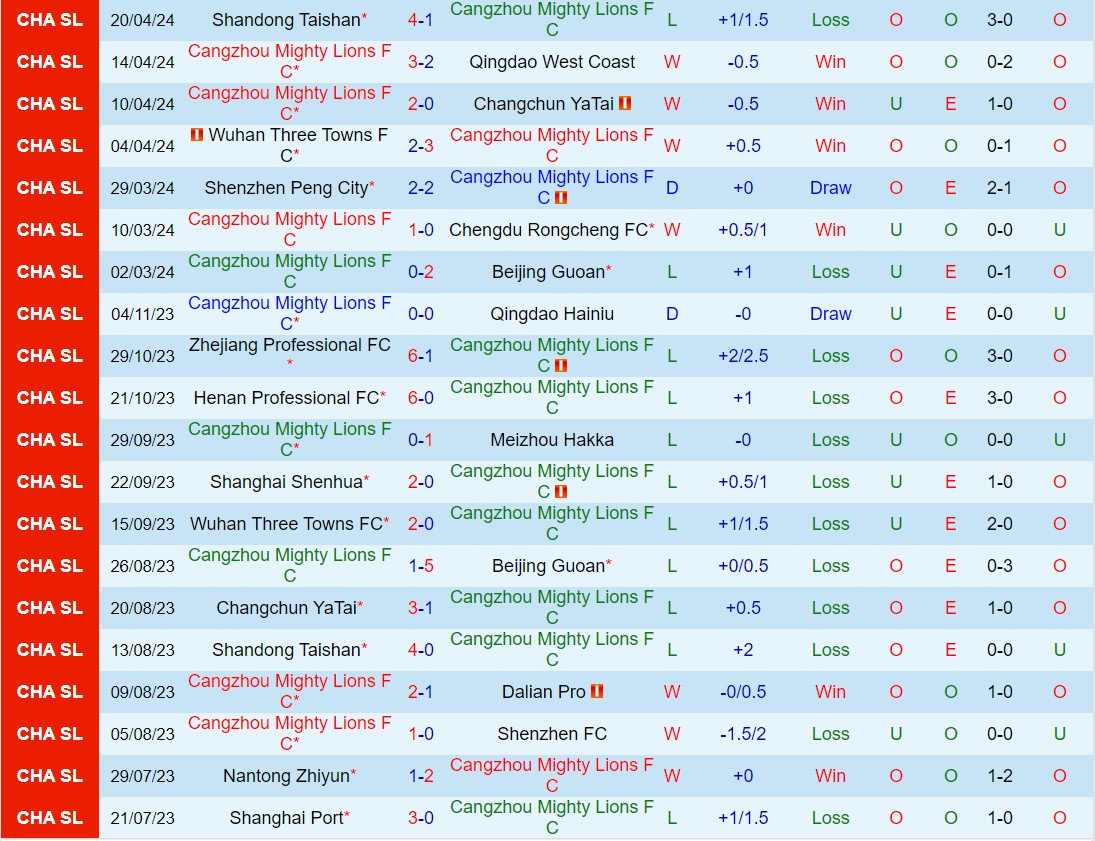Open Cangzhou Mighty Lions on 14/04/24

(289, 61)
